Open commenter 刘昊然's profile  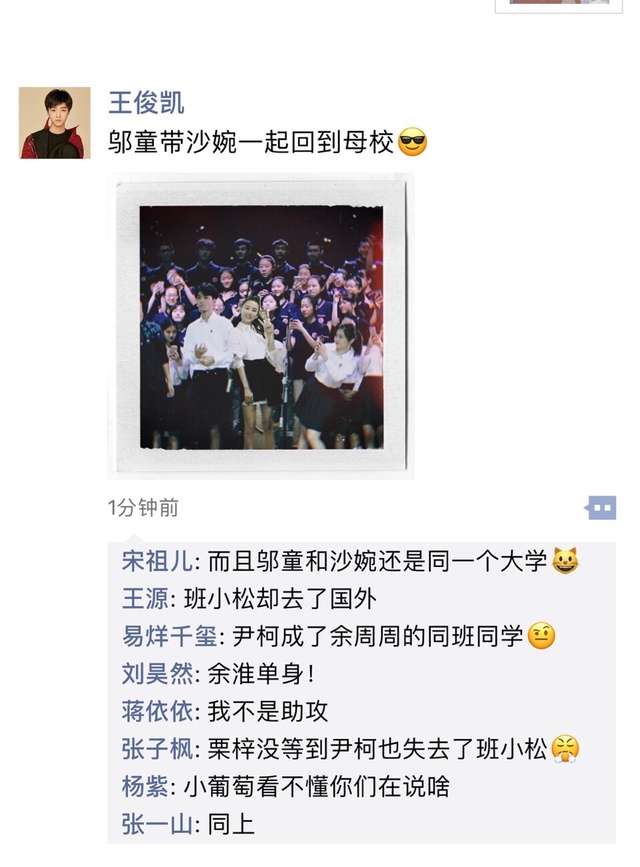pyautogui.click(x=157, y=673)
